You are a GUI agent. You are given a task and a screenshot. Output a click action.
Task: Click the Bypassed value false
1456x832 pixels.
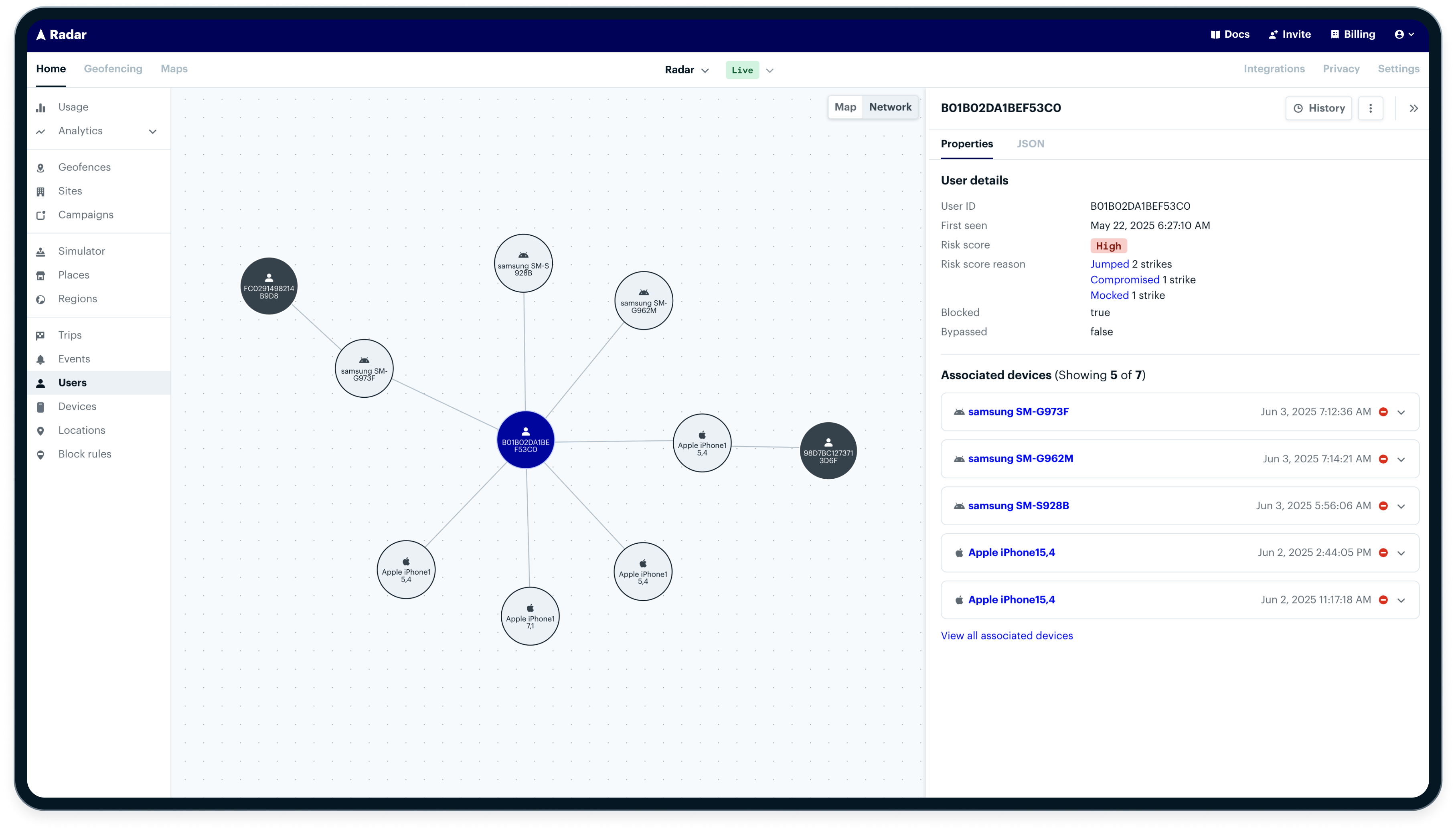1101,332
